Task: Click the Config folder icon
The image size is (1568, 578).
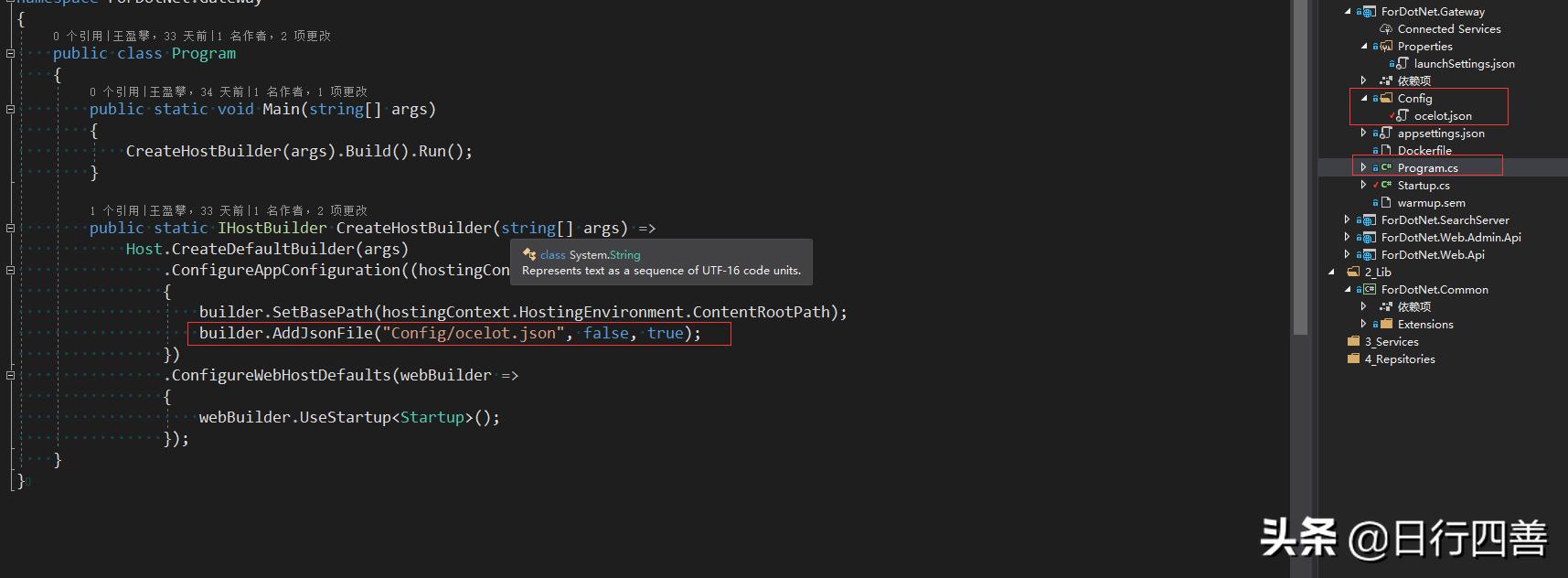Action: click(1386, 99)
